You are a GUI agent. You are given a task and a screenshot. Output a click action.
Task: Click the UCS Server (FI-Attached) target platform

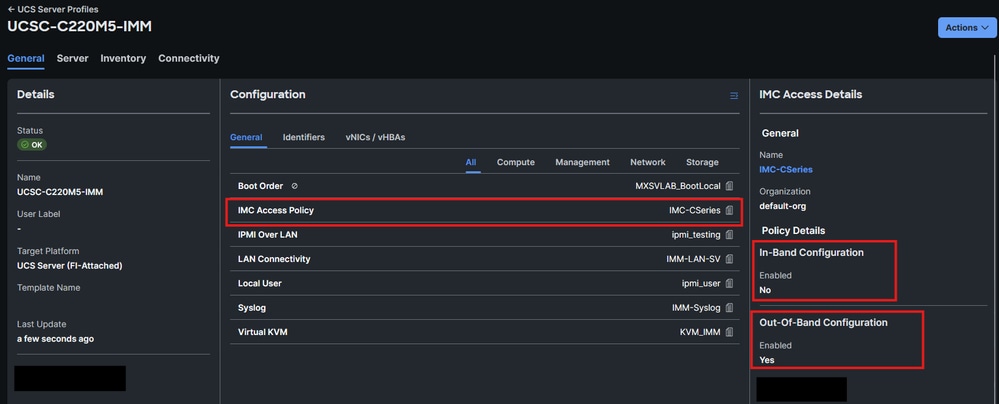[x=69, y=265]
